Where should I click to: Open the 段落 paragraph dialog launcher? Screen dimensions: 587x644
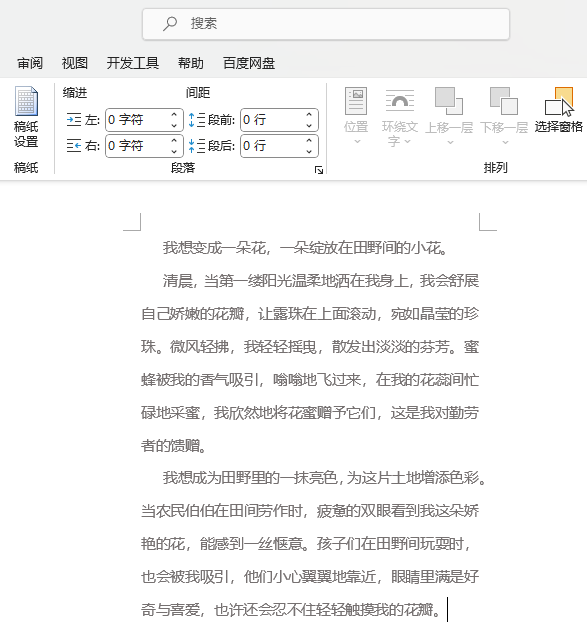click(319, 170)
